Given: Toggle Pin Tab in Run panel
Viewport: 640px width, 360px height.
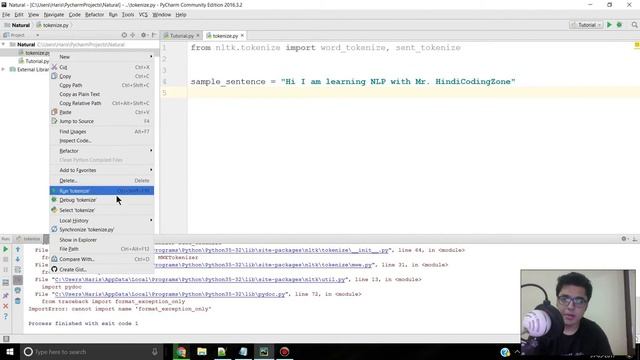Looking at the screenshot, I should [6, 295].
